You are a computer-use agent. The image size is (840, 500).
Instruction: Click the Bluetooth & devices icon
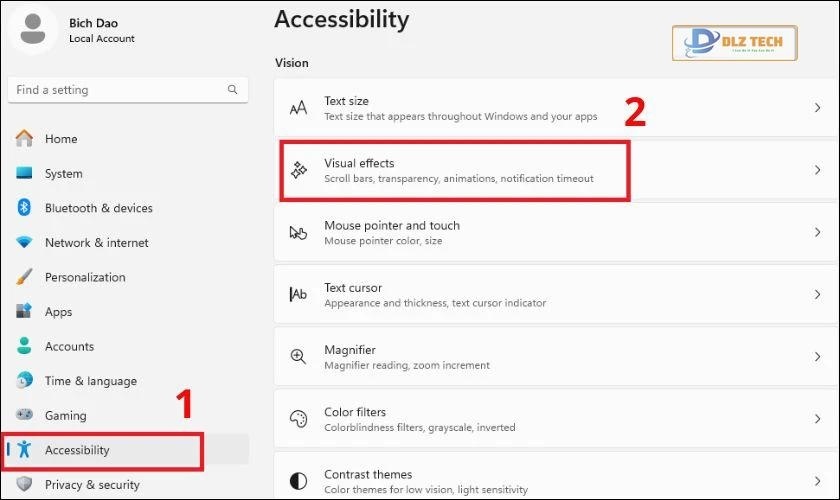(25, 208)
